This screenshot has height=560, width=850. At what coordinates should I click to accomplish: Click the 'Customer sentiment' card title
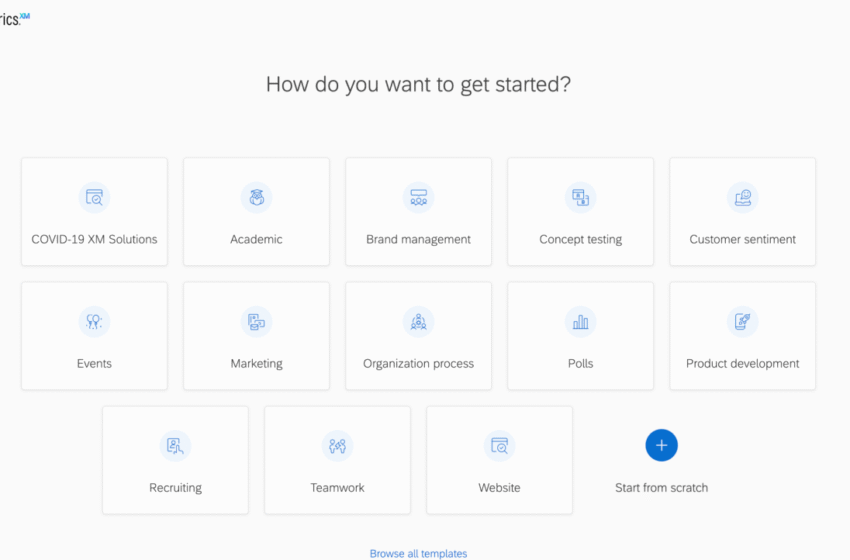[x=742, y=240]
